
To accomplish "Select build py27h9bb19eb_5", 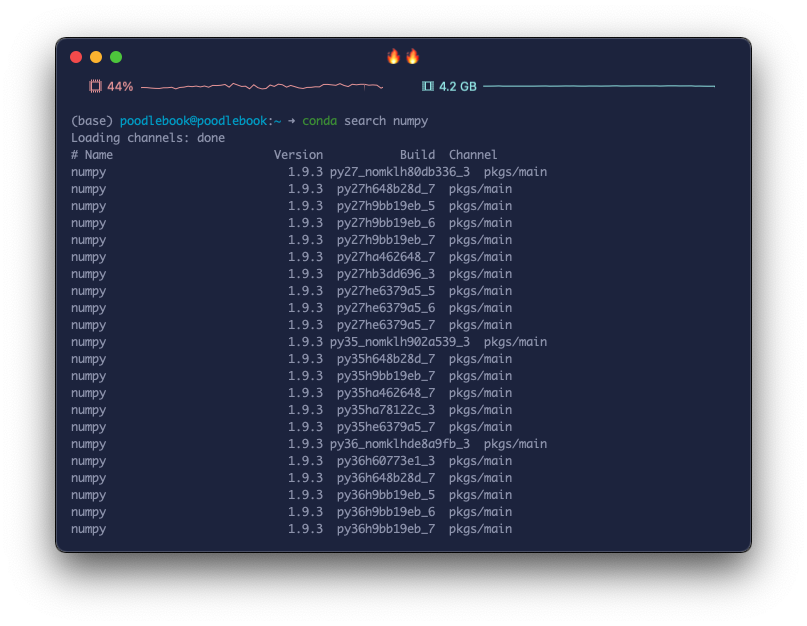I will (x=386, y=206).
